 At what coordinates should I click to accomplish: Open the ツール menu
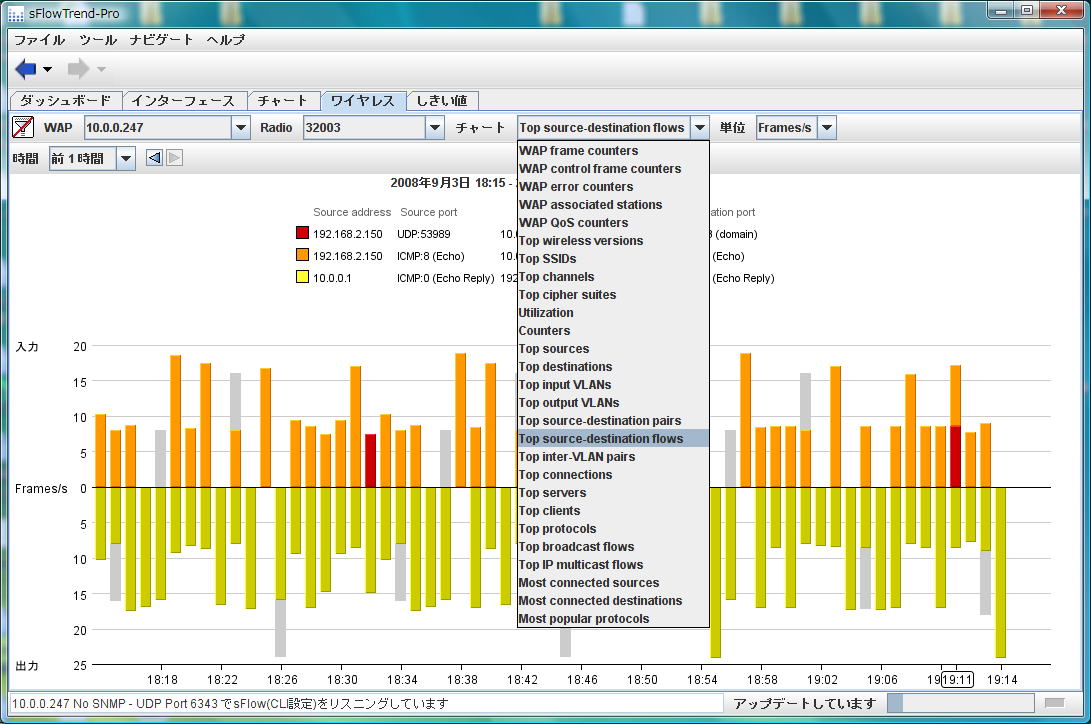tap(98, 40)
